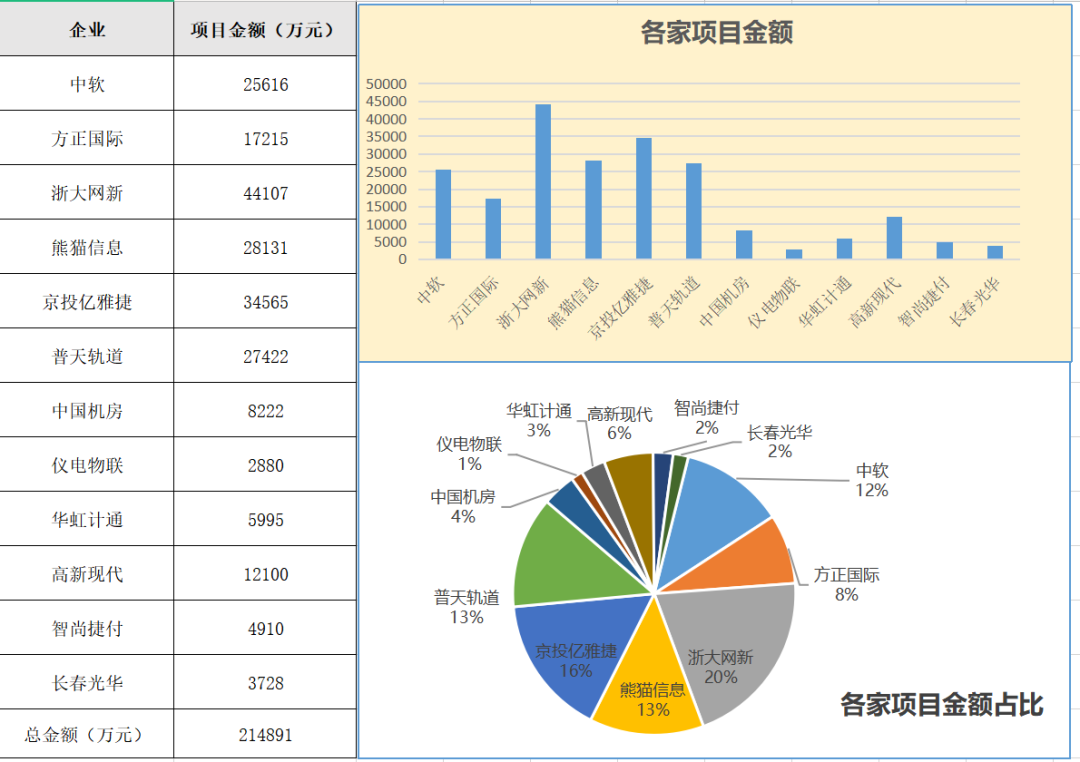This screenshot has width=1080, height=762.
Task: Click the 普天轨道 13% pie data label
Action: (x=466, y=607)
